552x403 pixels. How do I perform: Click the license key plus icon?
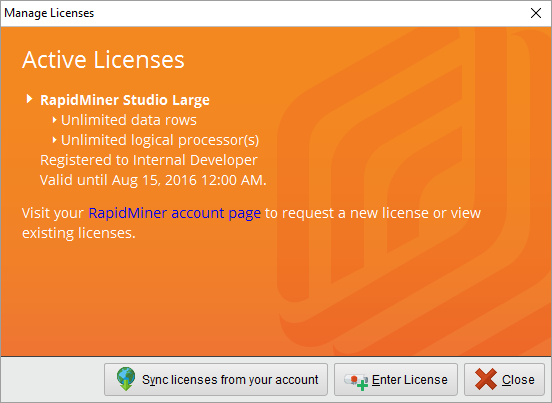tap(356, 381)
